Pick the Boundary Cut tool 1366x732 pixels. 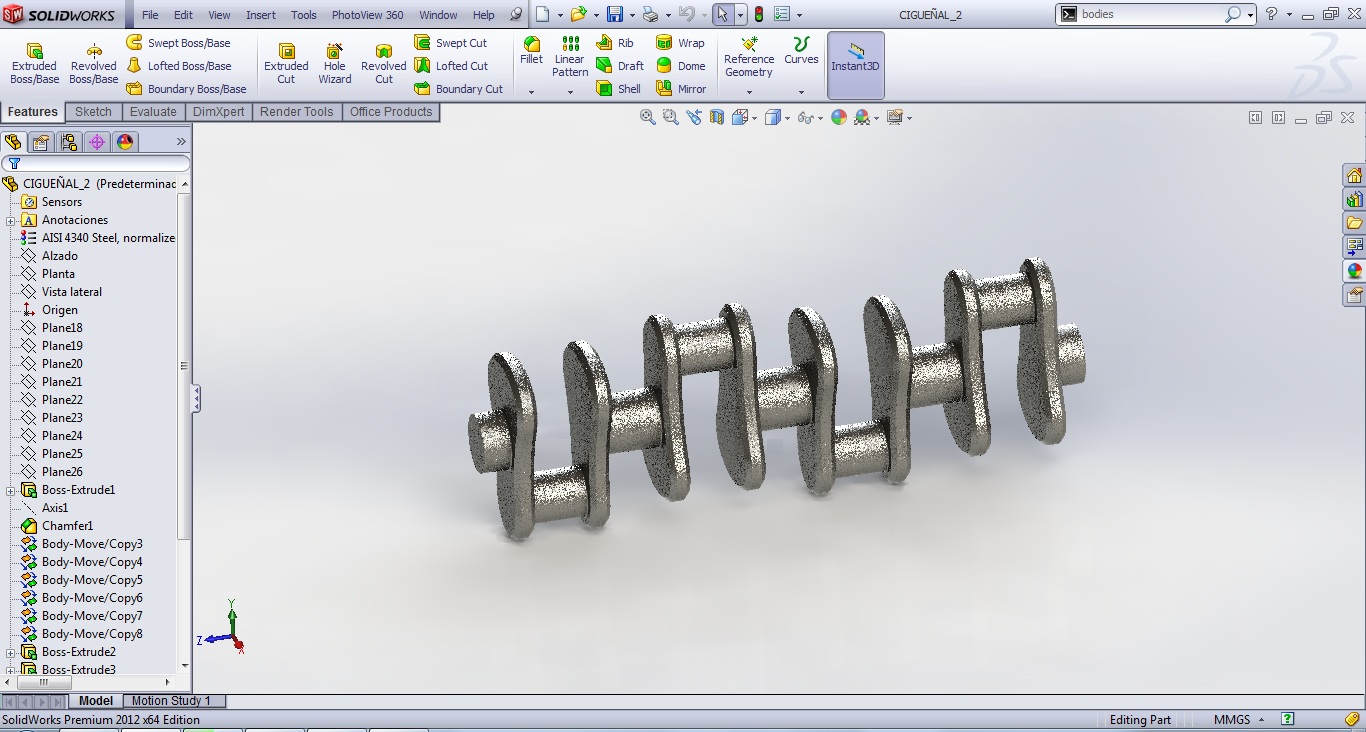(459, 89)
